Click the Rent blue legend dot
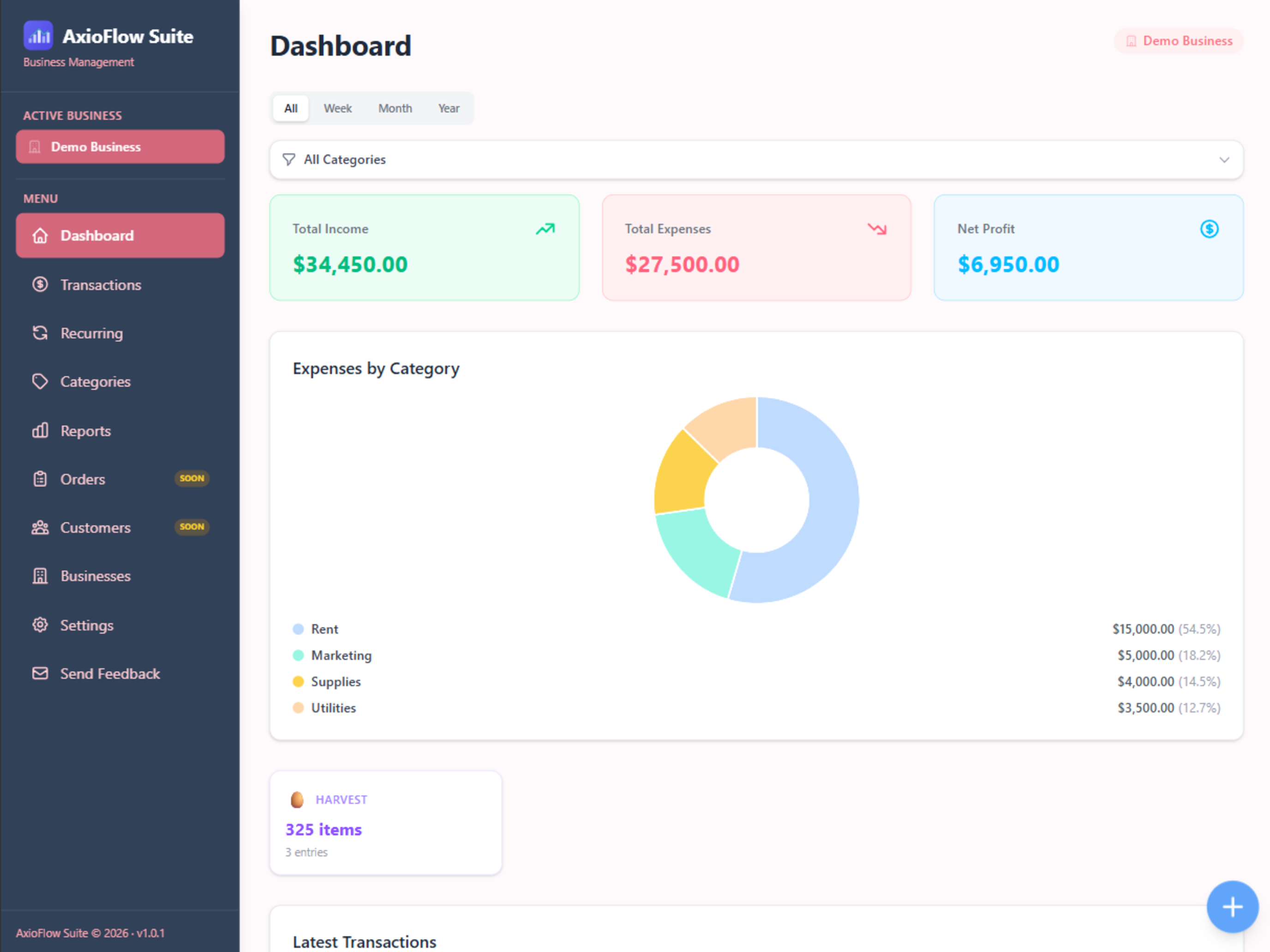1270x952 pixels. (x=298, y=629)
